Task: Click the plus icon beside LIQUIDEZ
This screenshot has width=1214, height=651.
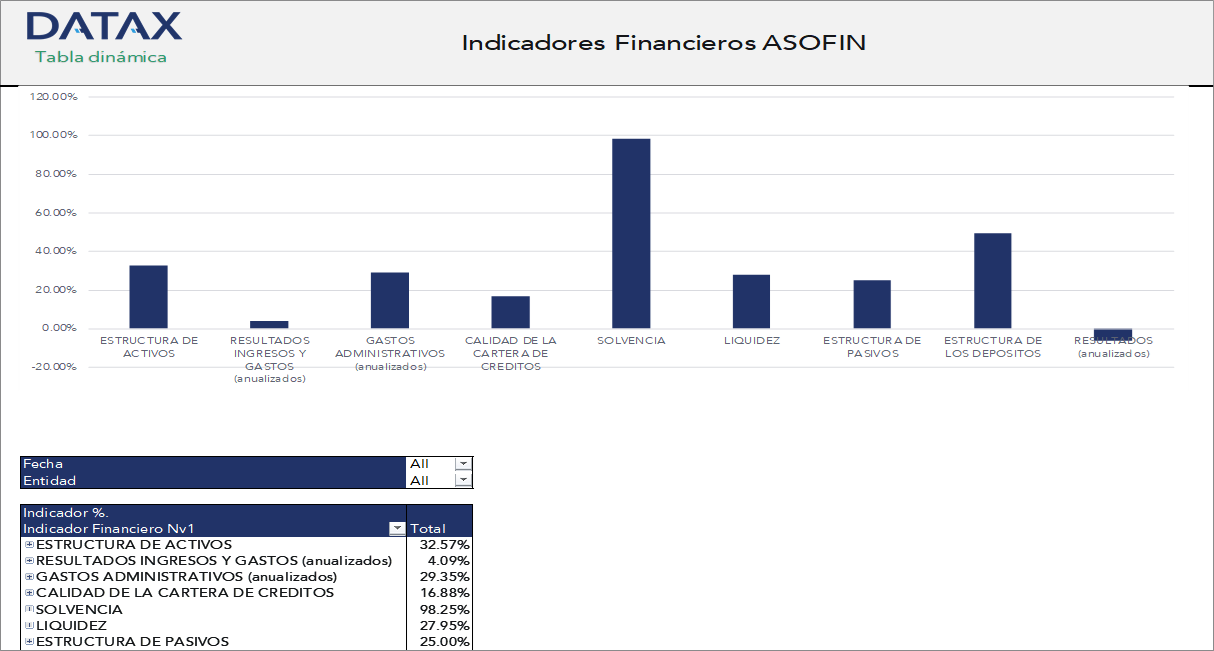Action: click(28, 624)
